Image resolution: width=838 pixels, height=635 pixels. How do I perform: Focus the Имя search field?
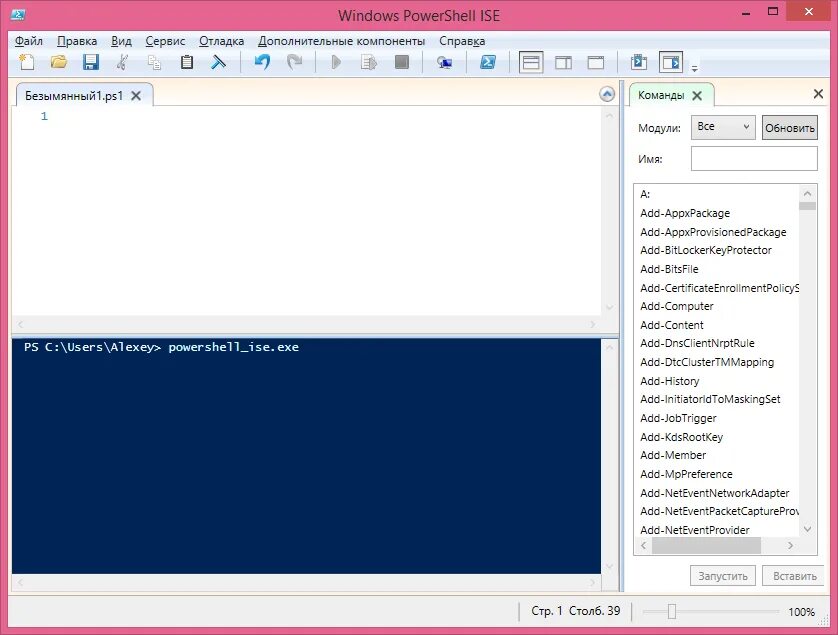(x=754, y=159)
